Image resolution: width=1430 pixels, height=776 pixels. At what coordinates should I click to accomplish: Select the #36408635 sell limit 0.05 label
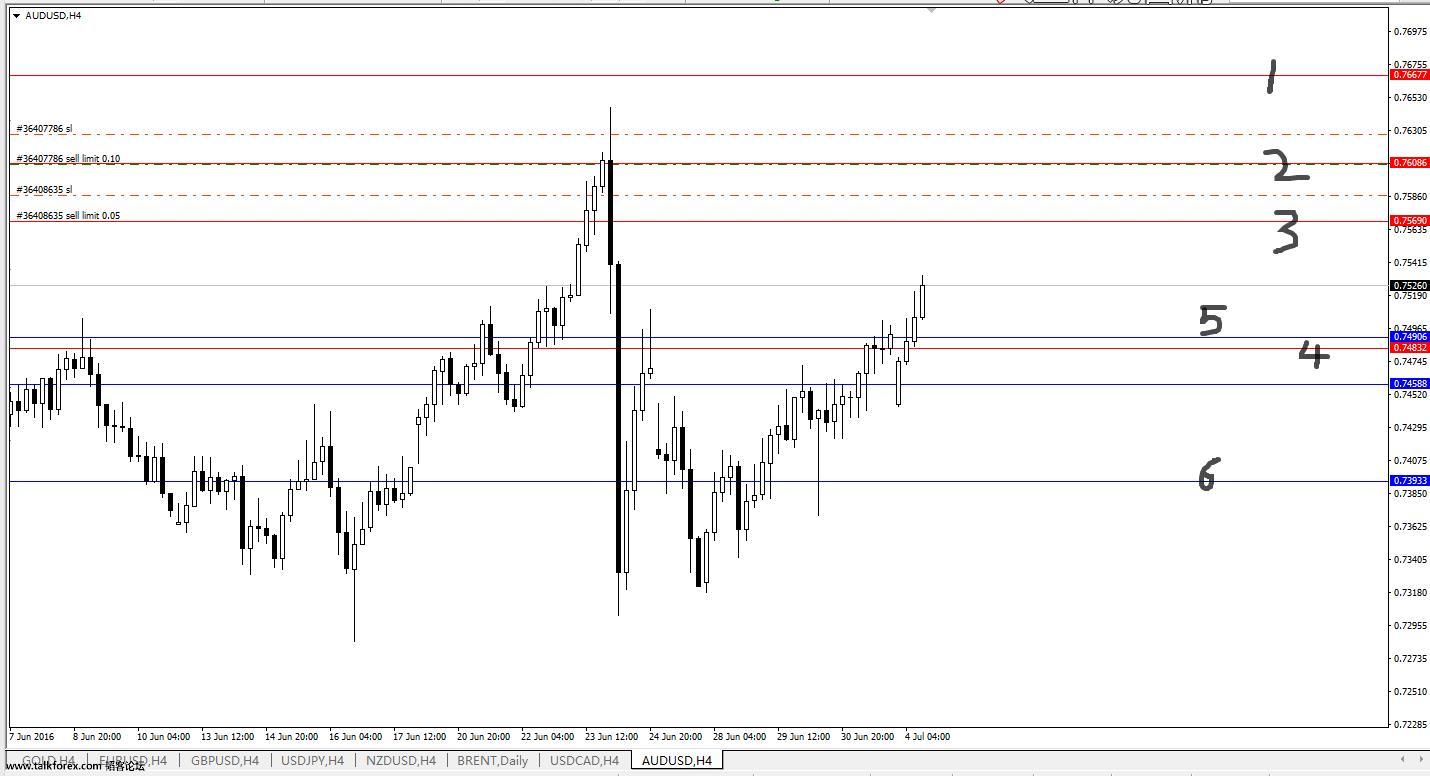(69, 216)
